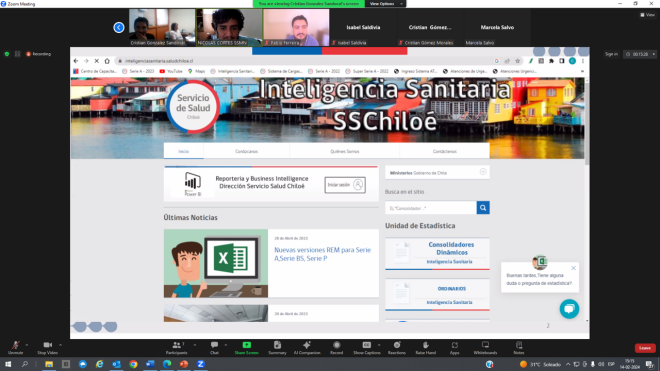Select Isabel Saldivia's participant tile
The image size is (660, 371).
click(363, 27)
